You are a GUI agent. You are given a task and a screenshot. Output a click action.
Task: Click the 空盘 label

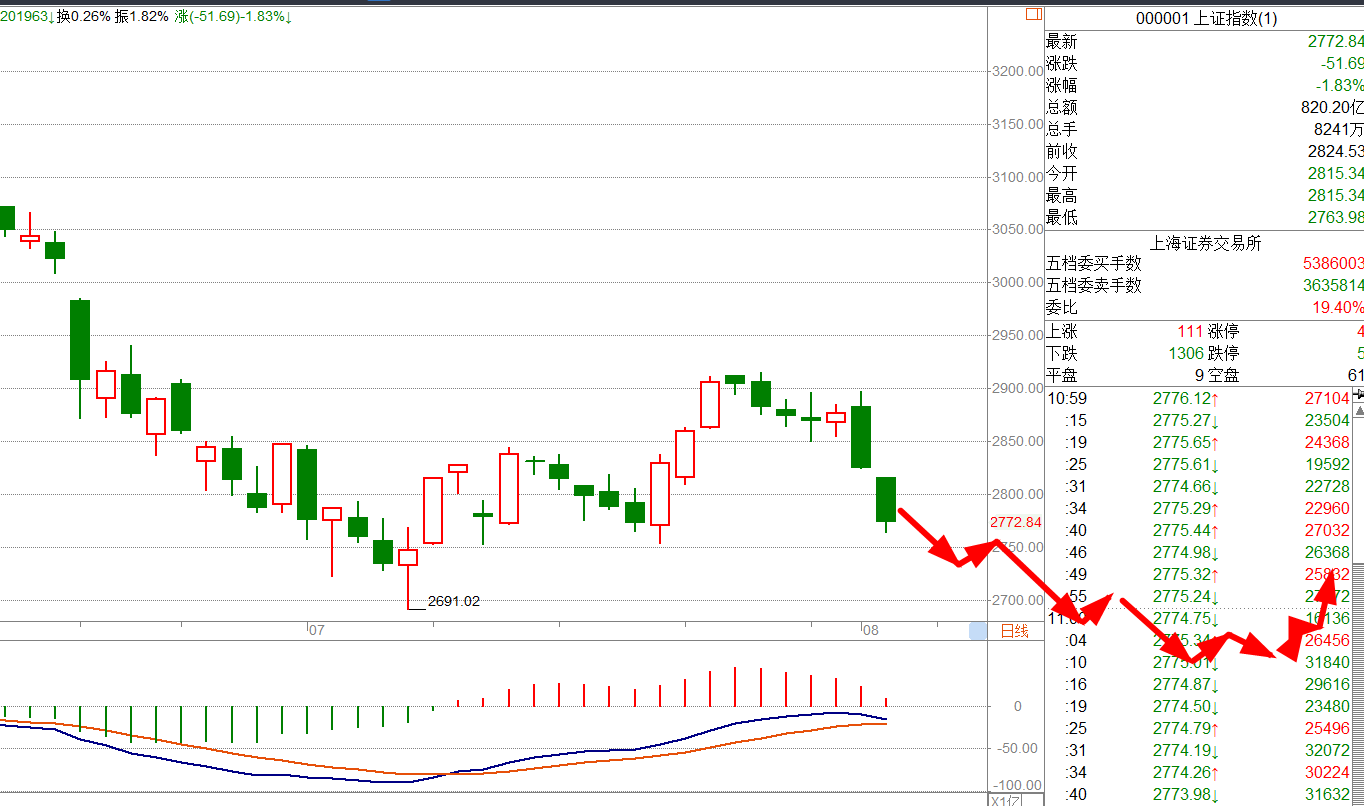pyautogui.click(x=1224, y=376)
